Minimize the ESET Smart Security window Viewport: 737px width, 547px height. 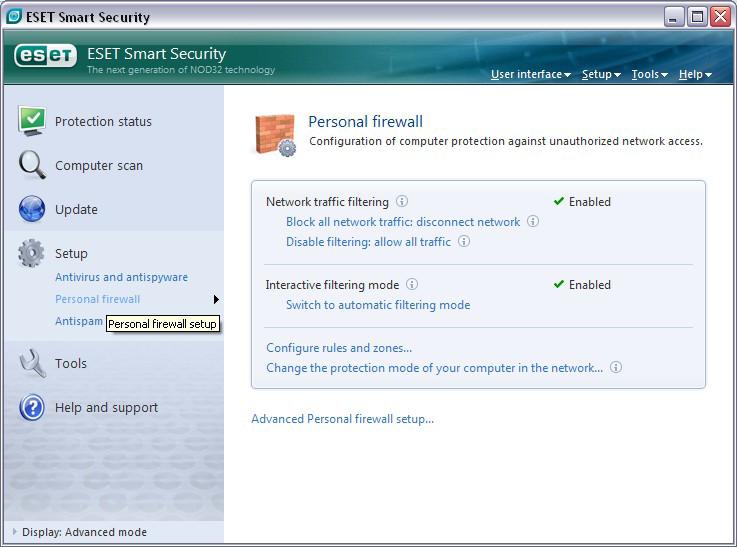pos(674,17)
